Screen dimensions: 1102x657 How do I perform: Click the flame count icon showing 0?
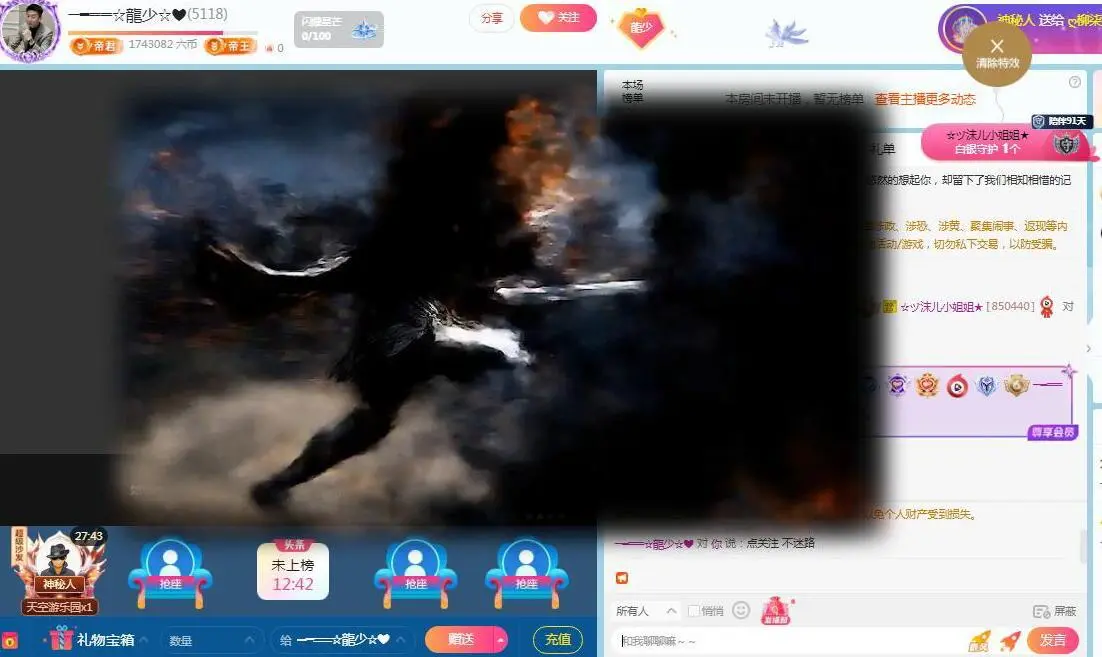coord(273,47)
